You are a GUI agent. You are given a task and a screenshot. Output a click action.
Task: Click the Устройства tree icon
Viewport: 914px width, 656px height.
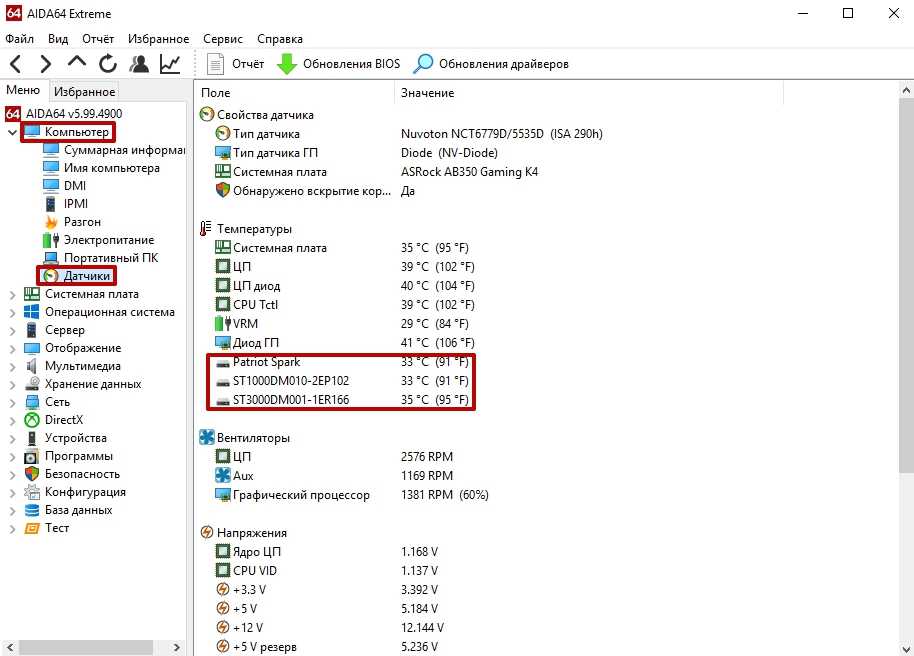[32, 438]
